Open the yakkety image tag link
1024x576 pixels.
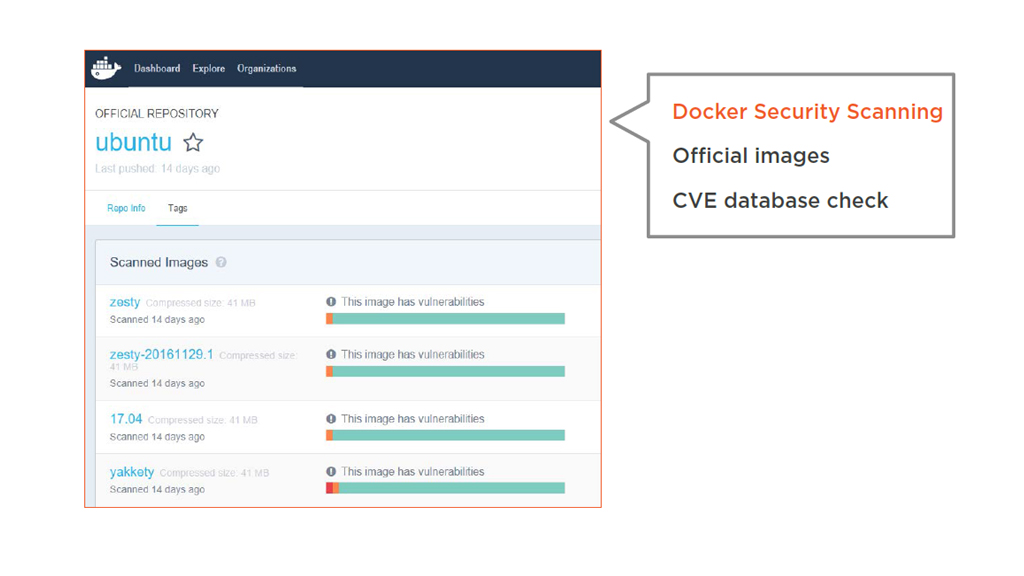132,472
